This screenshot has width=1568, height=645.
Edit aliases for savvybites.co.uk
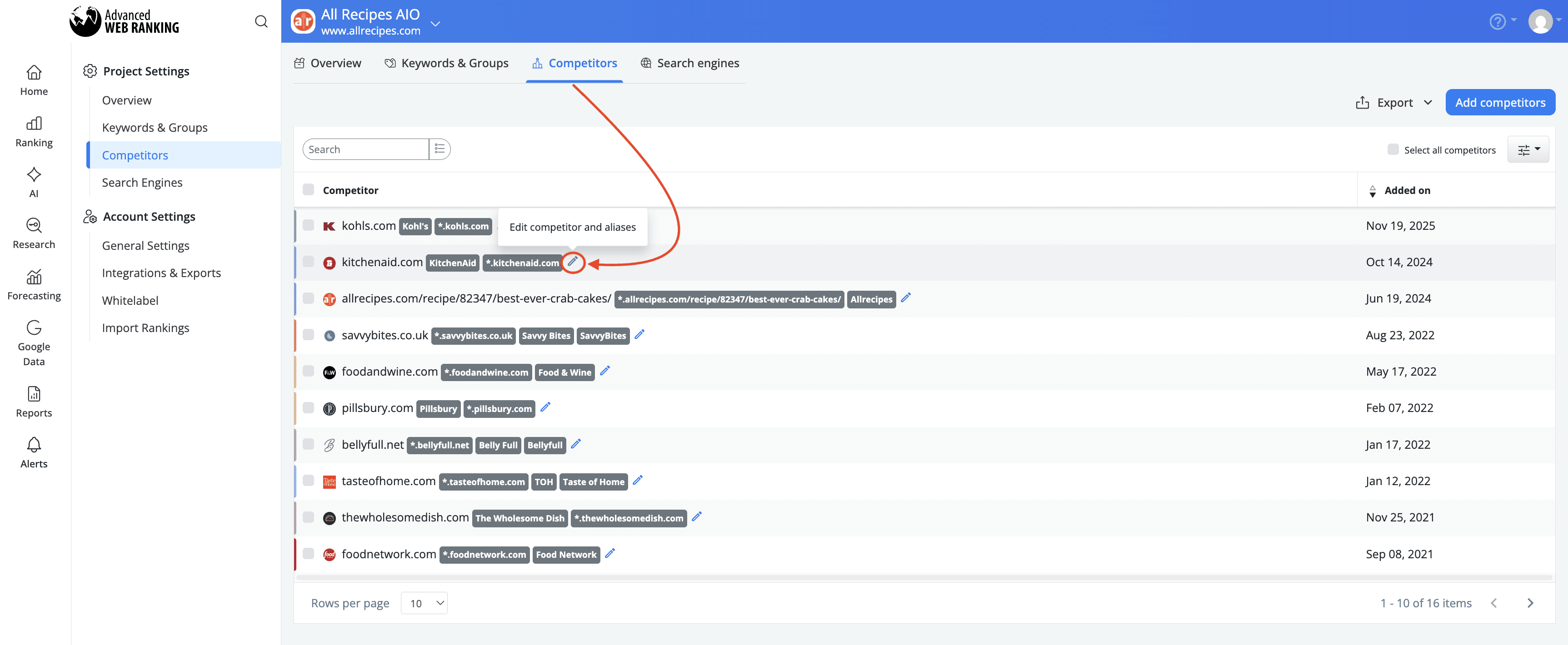[639, 334]
